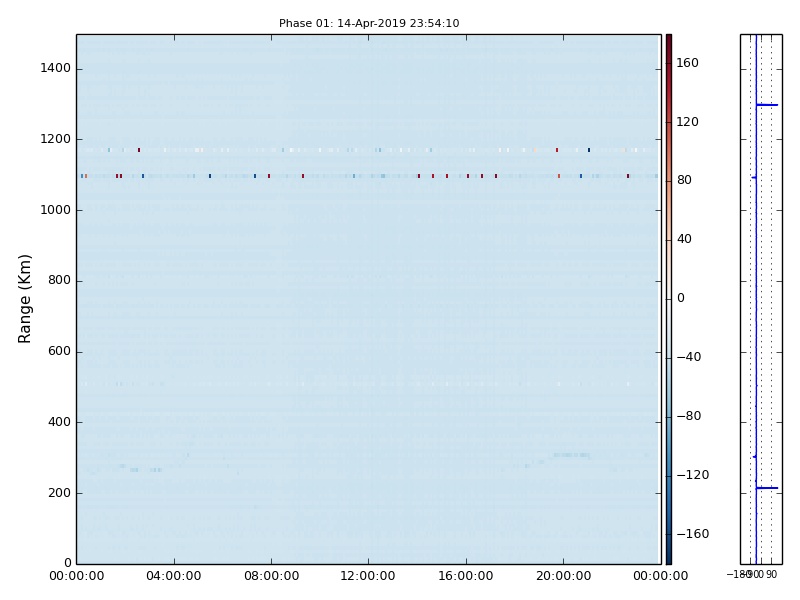This screenshot has width=800, height=600.
Task: Click the 16:00:00 time axis label
Action: pyautogui.click(x=466, y=576)
